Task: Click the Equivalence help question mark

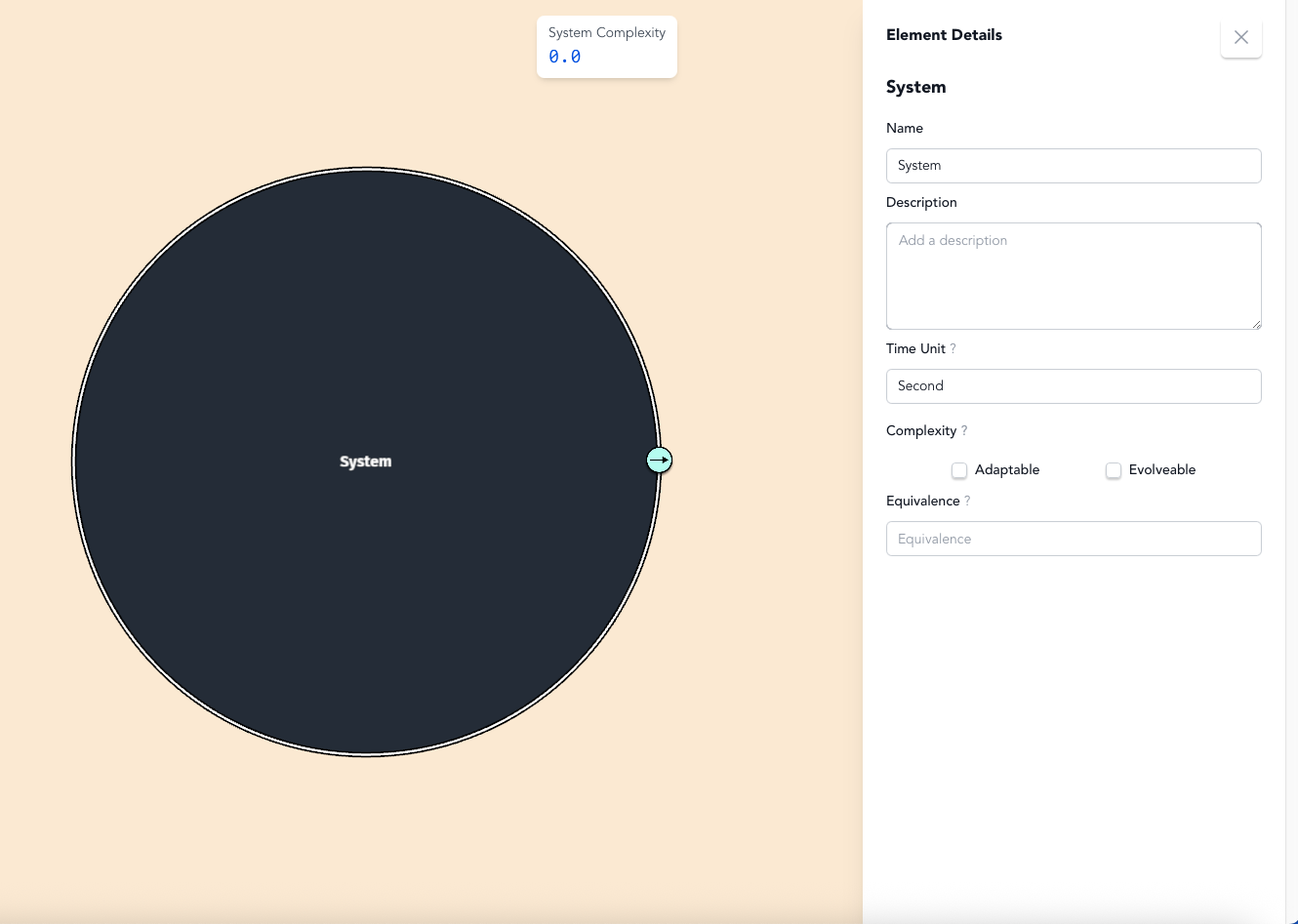Action: click(967, 502)
